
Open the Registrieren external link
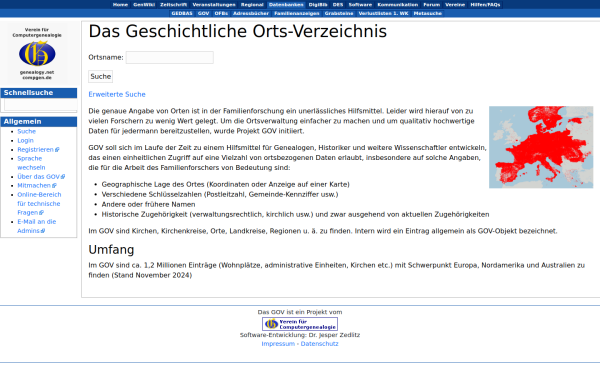click(38, 150)
